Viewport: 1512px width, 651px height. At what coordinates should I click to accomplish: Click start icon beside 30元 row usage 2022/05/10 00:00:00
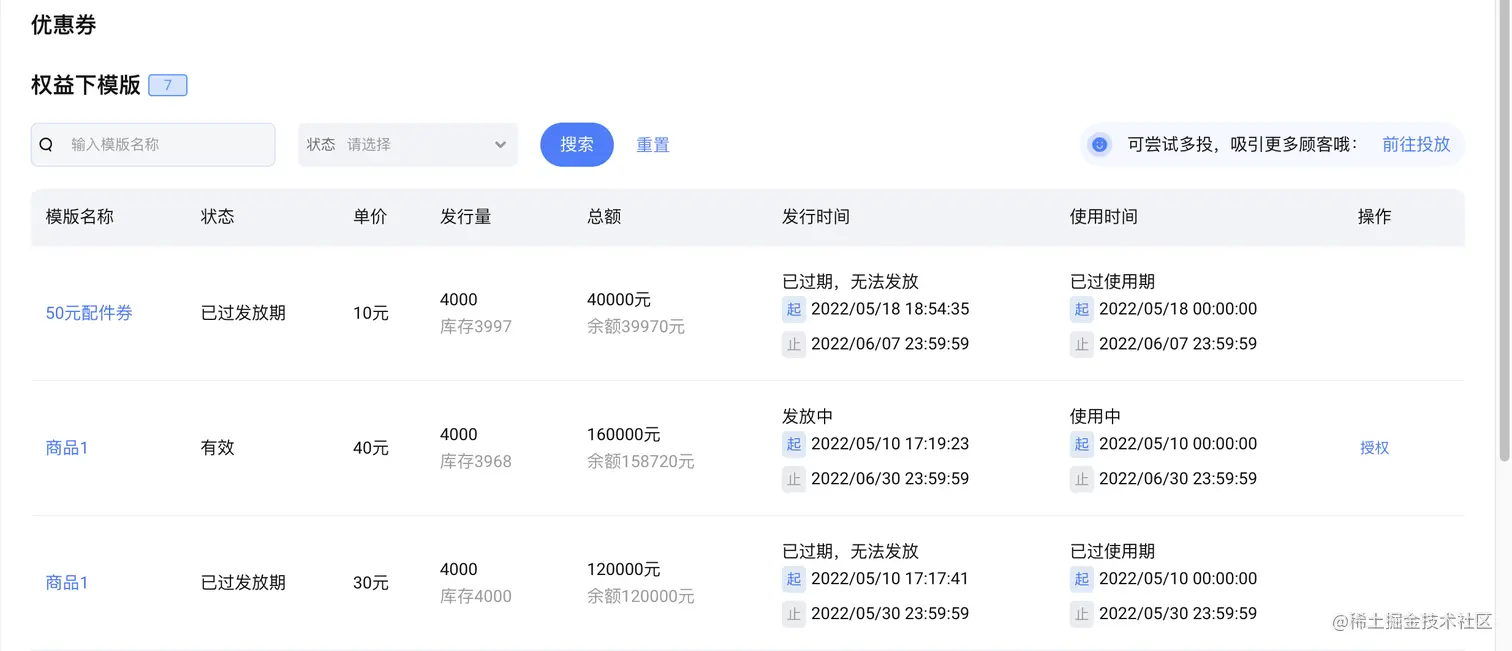[x=1082, y=579]
